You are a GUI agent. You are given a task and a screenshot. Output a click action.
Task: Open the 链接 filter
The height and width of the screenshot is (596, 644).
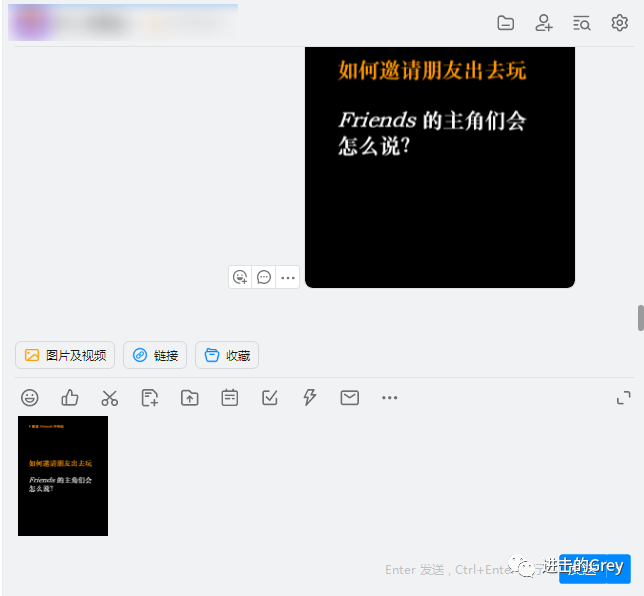(x=155, y=355)
